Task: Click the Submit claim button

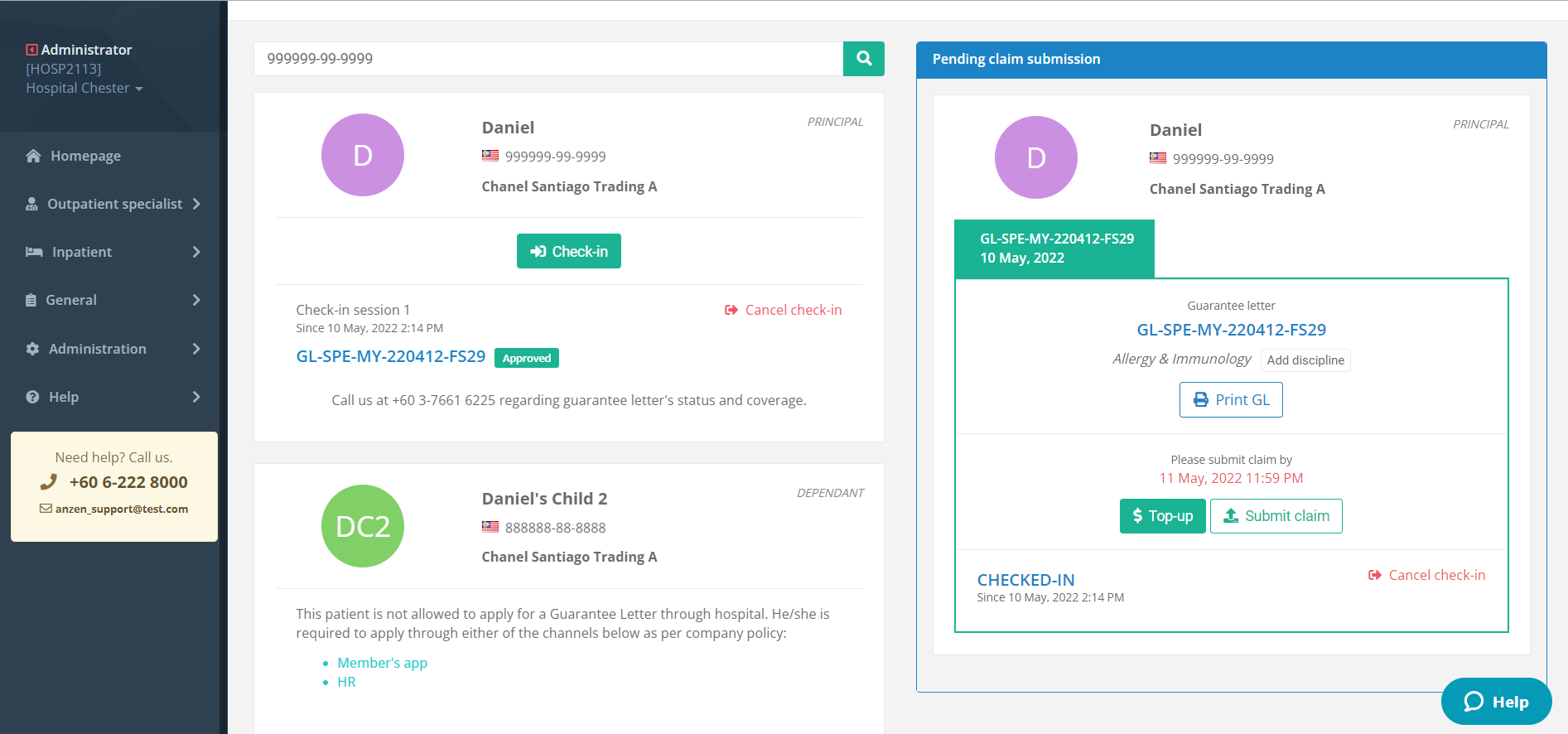Action: click(1276, 516)
